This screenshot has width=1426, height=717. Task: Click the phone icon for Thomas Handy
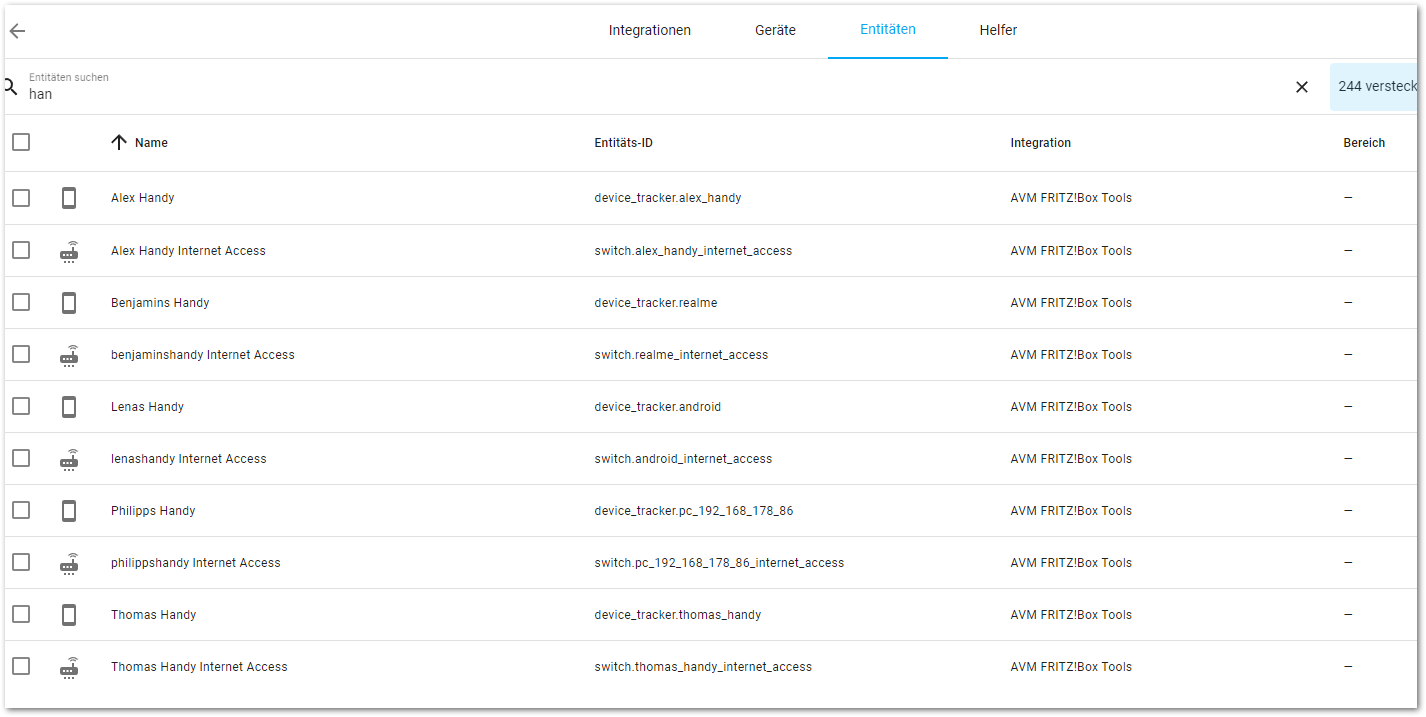(x=69, y=615)
